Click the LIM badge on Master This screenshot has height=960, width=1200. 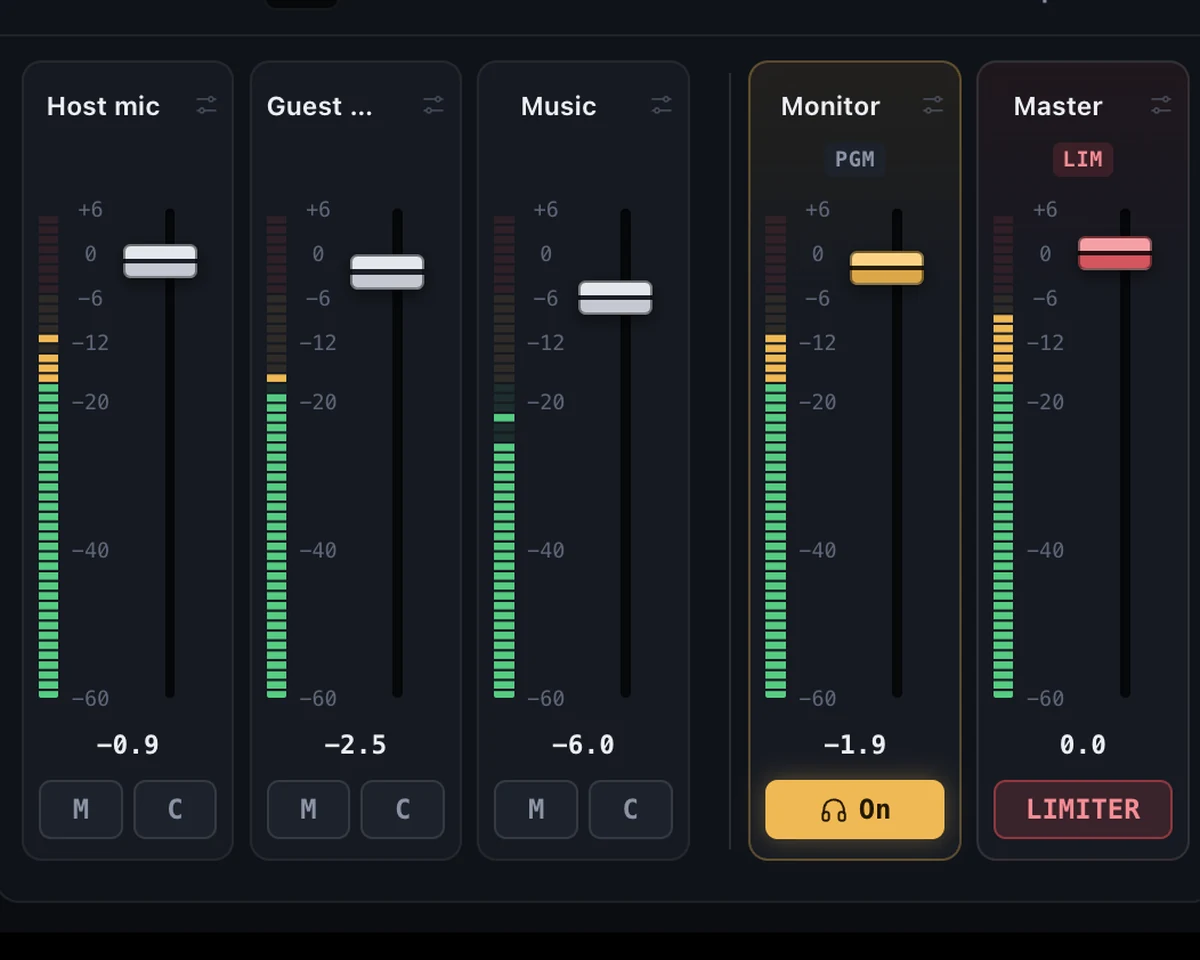[1083, 159]
